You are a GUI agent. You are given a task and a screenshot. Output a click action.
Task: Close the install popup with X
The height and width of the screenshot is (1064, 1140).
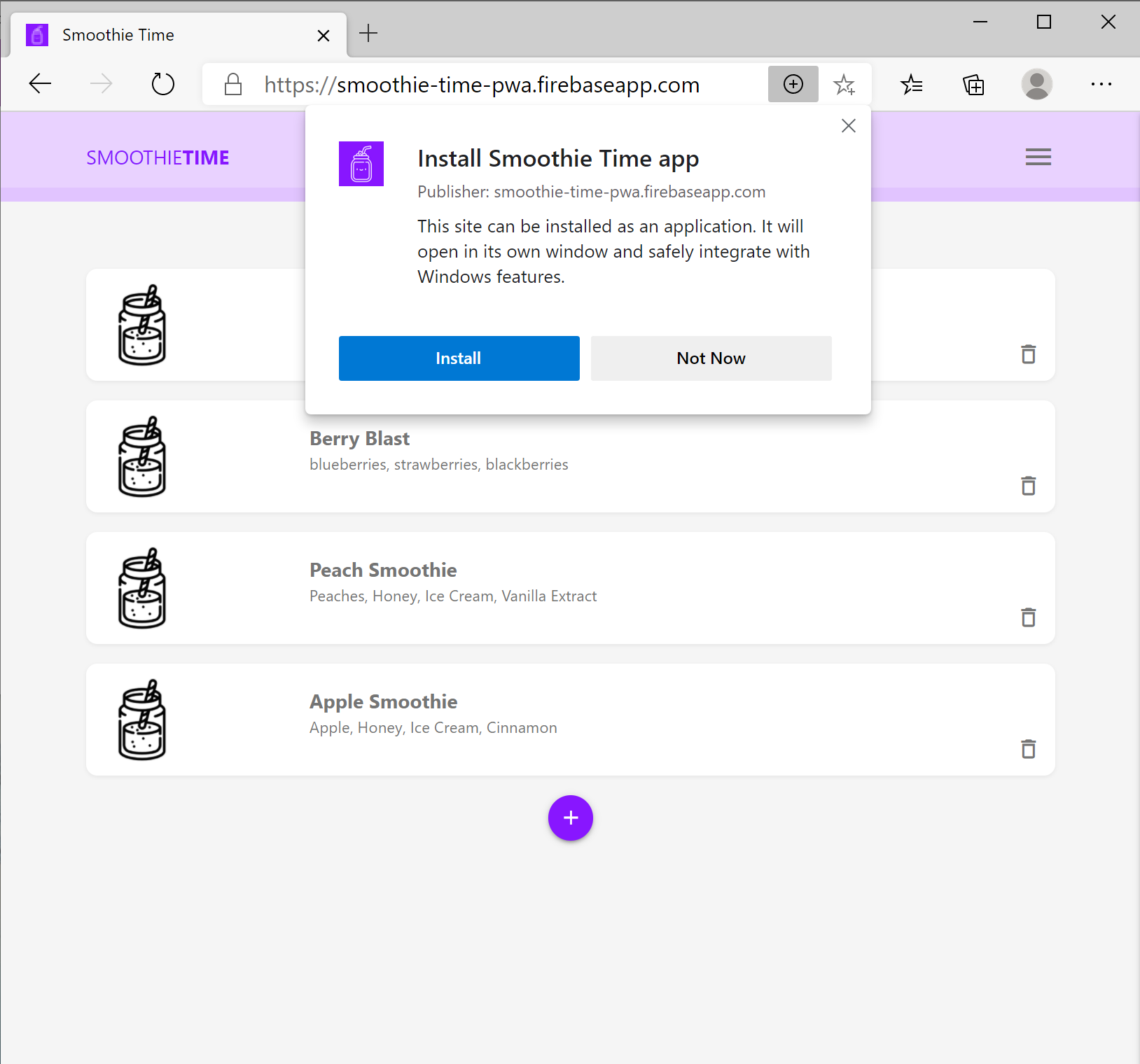point(848,126)
